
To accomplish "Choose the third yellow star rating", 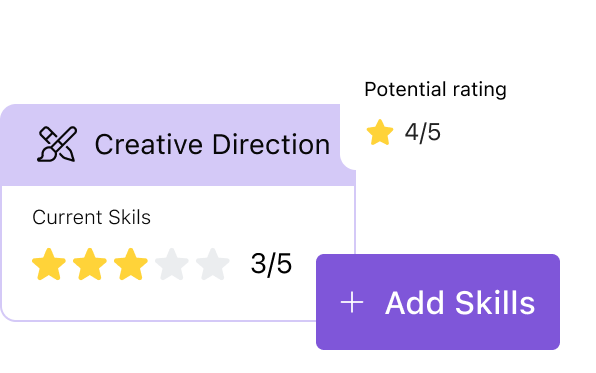I will [x=131, y=264].
